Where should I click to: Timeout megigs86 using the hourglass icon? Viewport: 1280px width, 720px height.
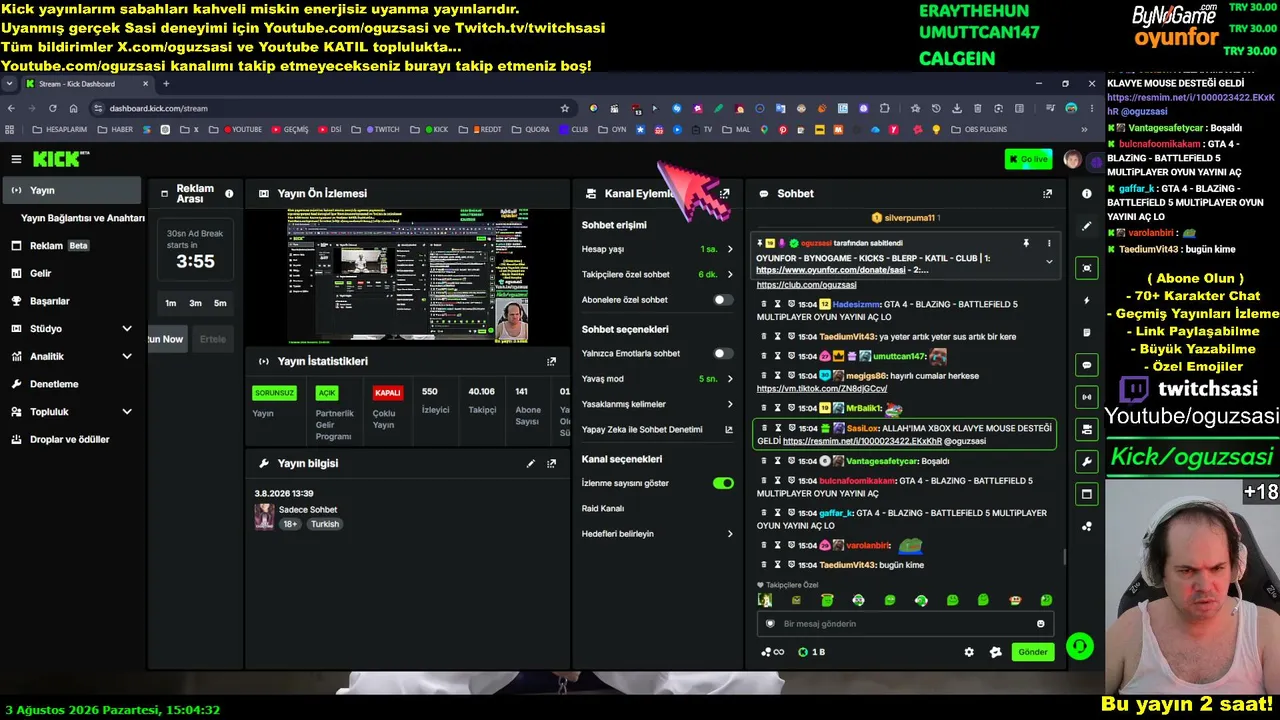pos(777,375)
